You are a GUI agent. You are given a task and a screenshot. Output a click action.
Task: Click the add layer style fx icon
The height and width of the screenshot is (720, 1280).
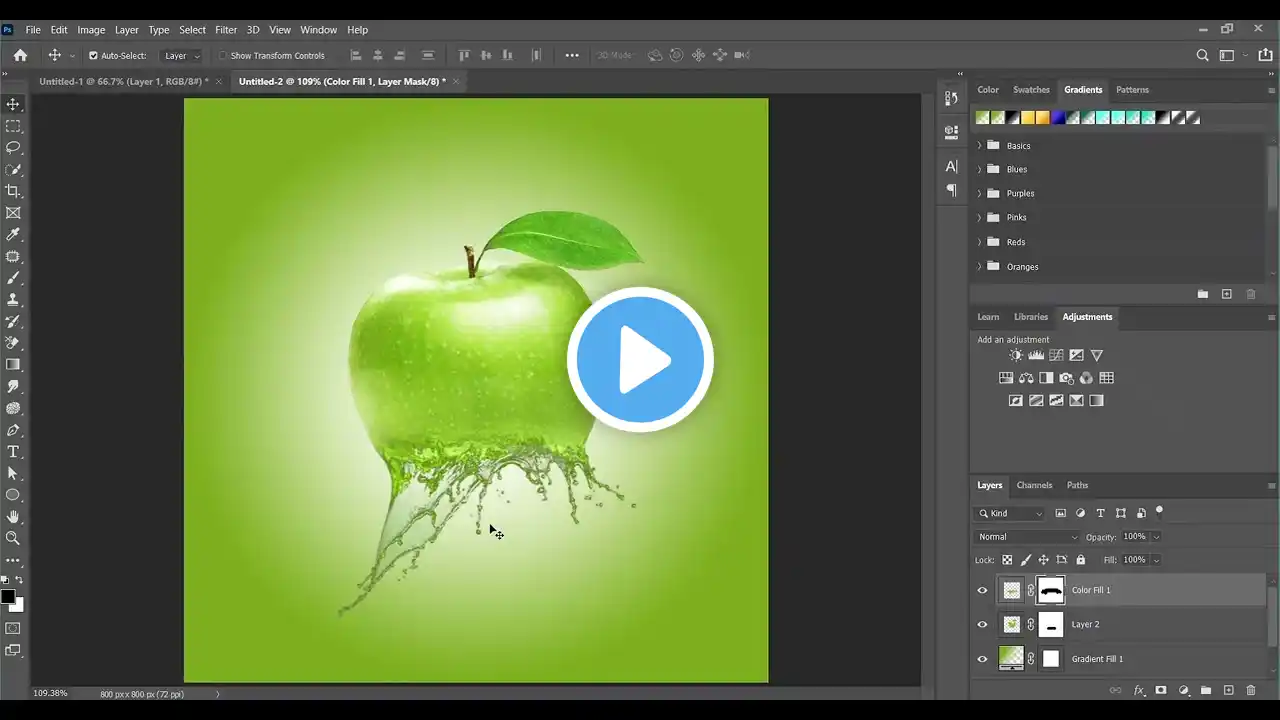[1138, 690]
